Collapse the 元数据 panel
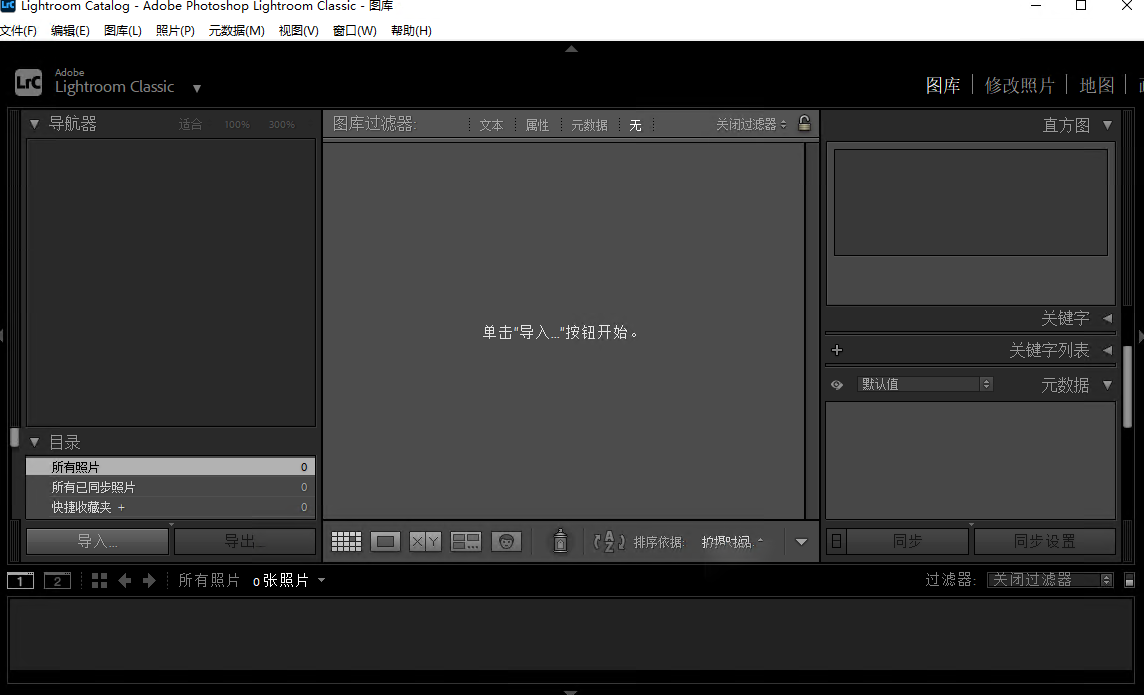The image size is (1144, 695). coord(1108,385)
